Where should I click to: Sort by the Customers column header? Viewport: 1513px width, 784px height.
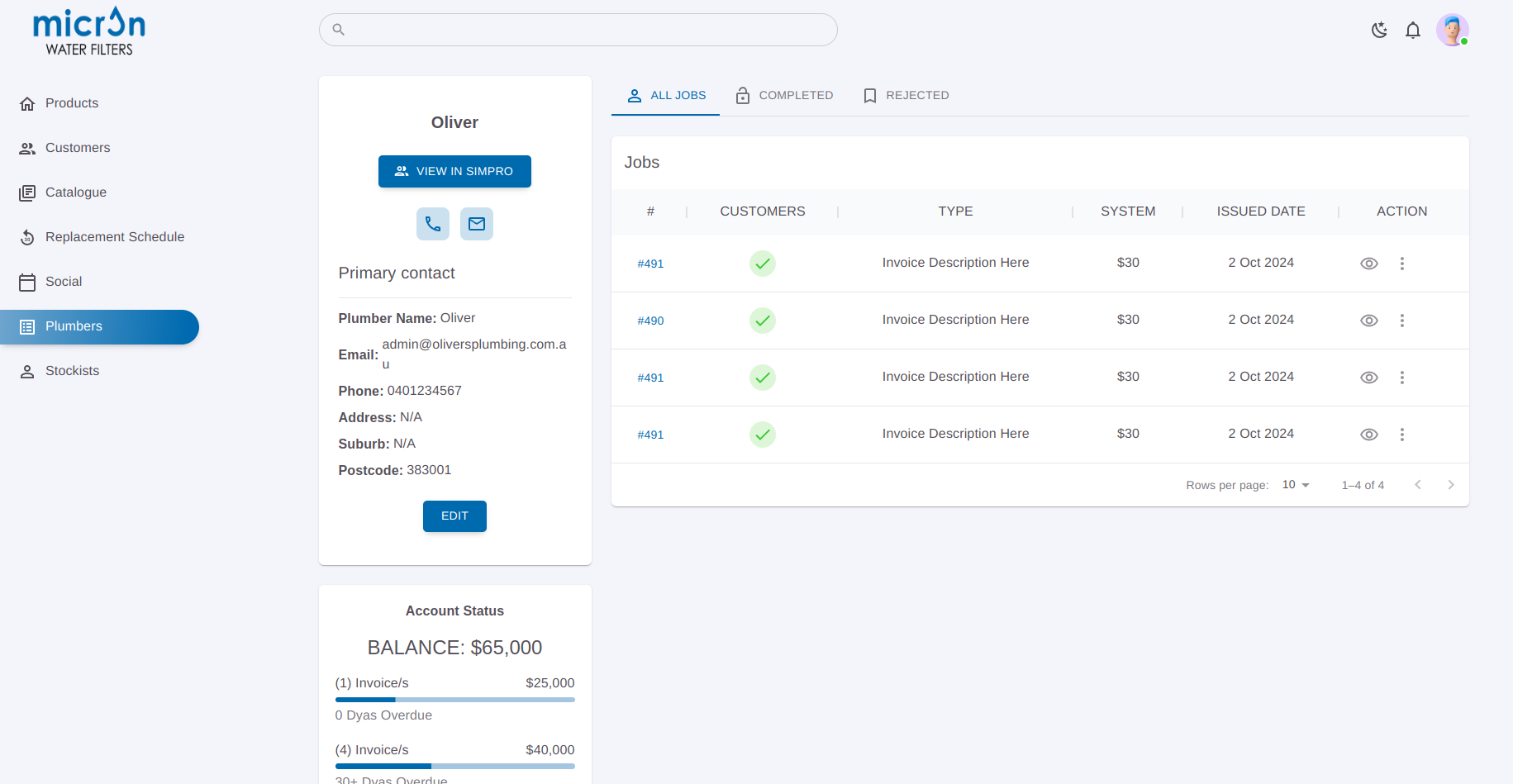click(763, 211)
